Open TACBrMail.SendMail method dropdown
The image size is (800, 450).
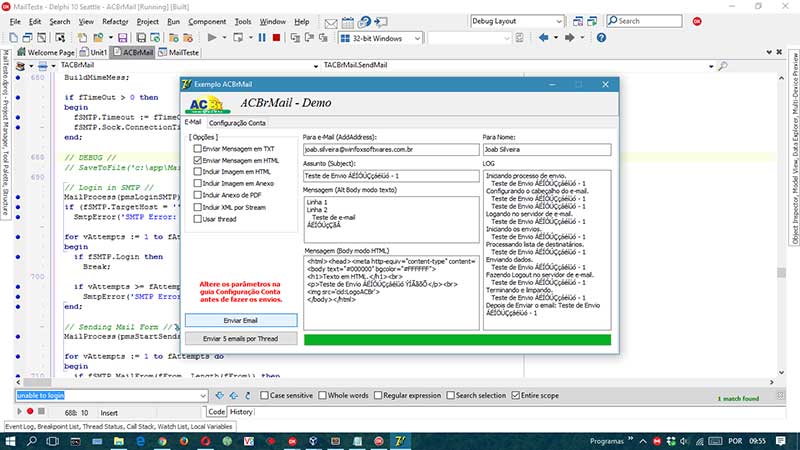coord(711,66)
